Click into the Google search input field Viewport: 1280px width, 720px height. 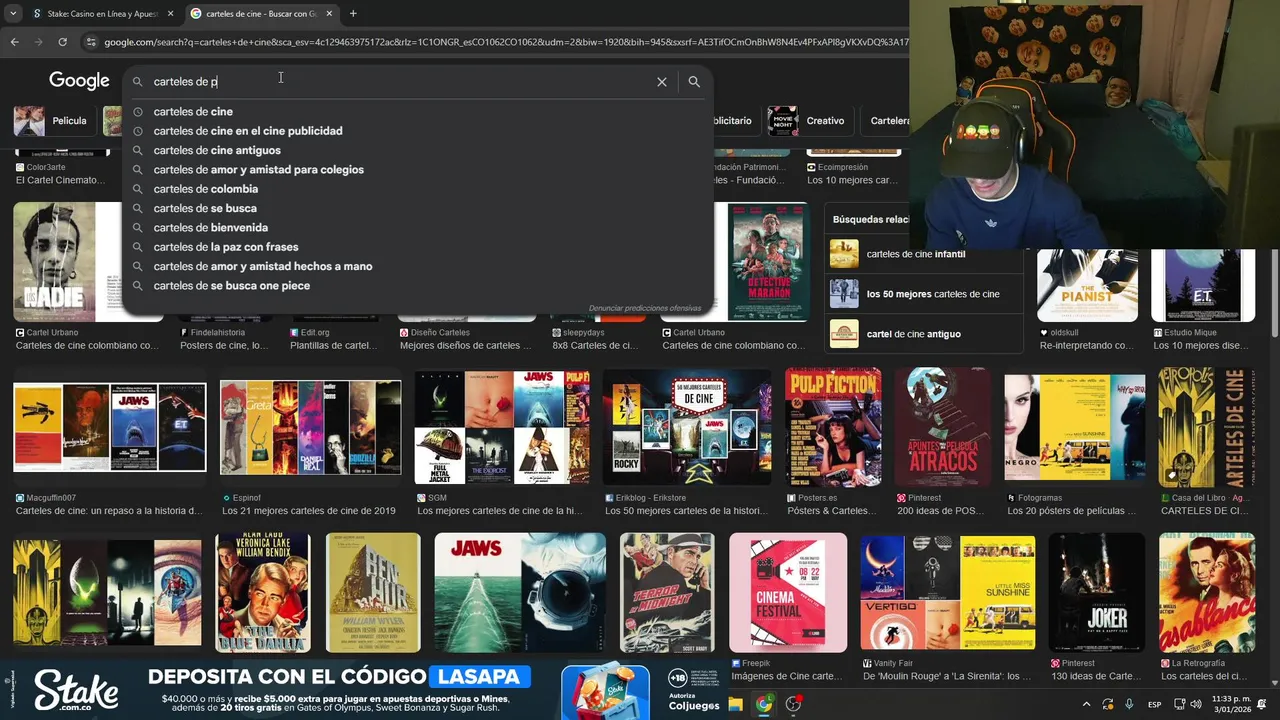click(400, 82)
